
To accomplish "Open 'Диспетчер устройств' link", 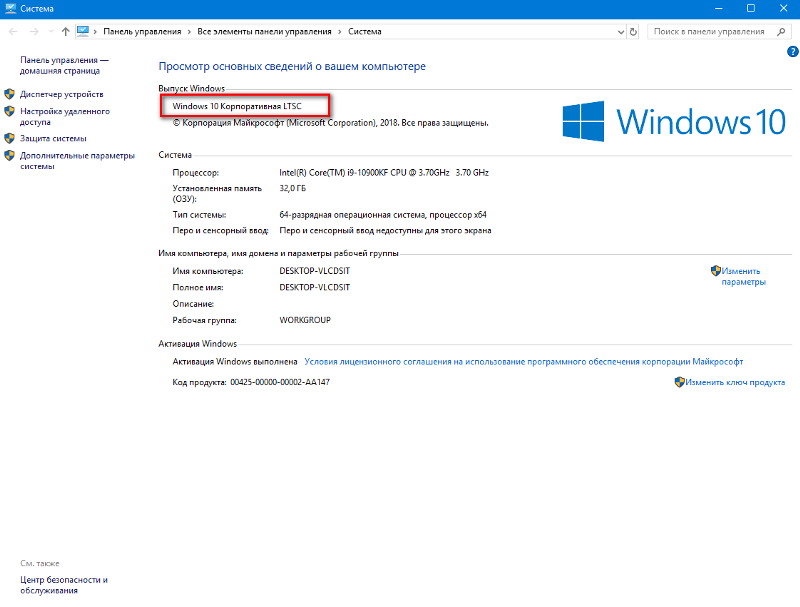I will (x=62, y=94).
